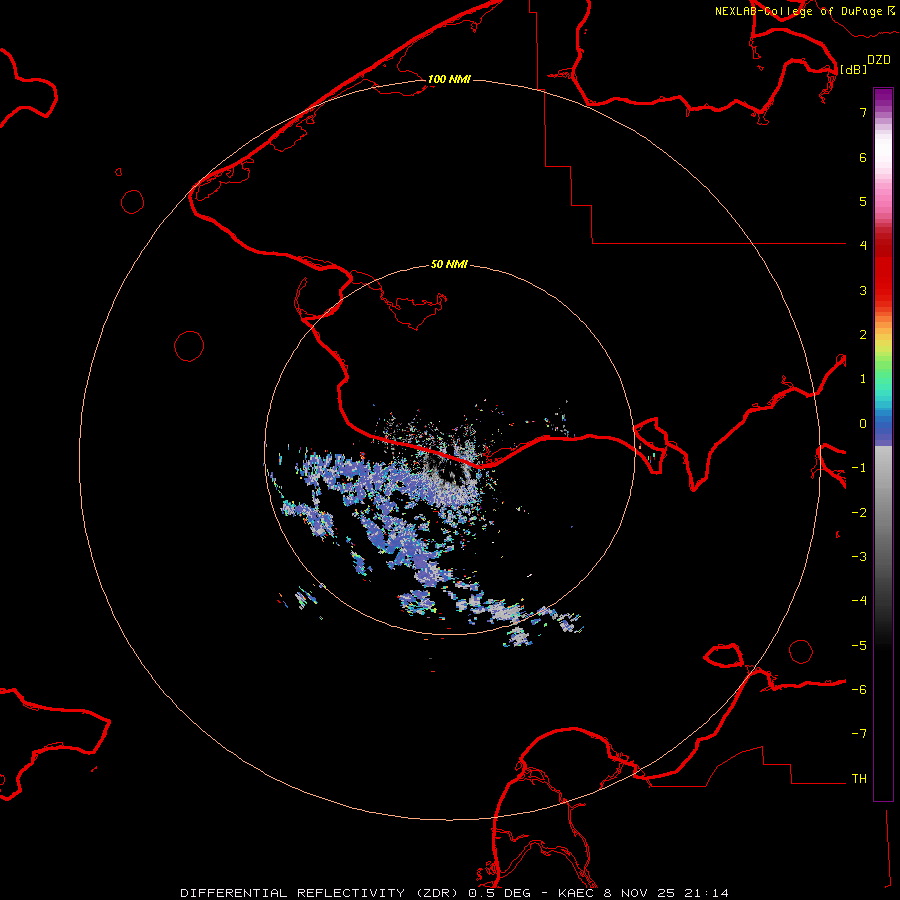Click the DZD product label
900x900 pixels.
(879, 60)
